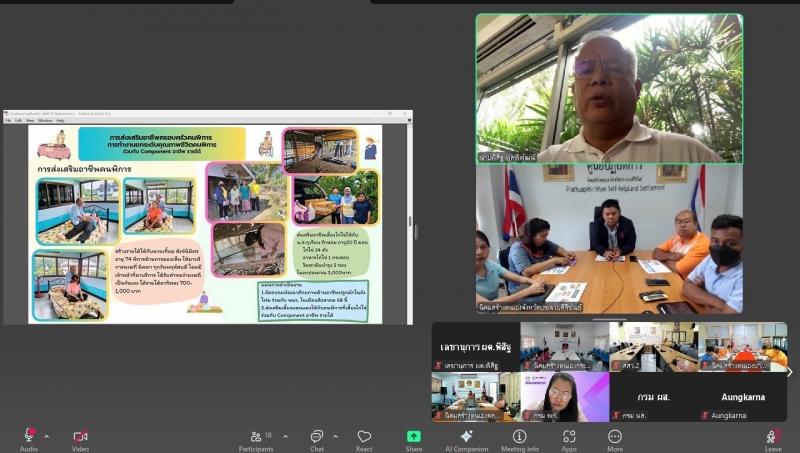Expand the Participants options arrow
The height and width of the screenshot is (453, 800).
point(285,437)
